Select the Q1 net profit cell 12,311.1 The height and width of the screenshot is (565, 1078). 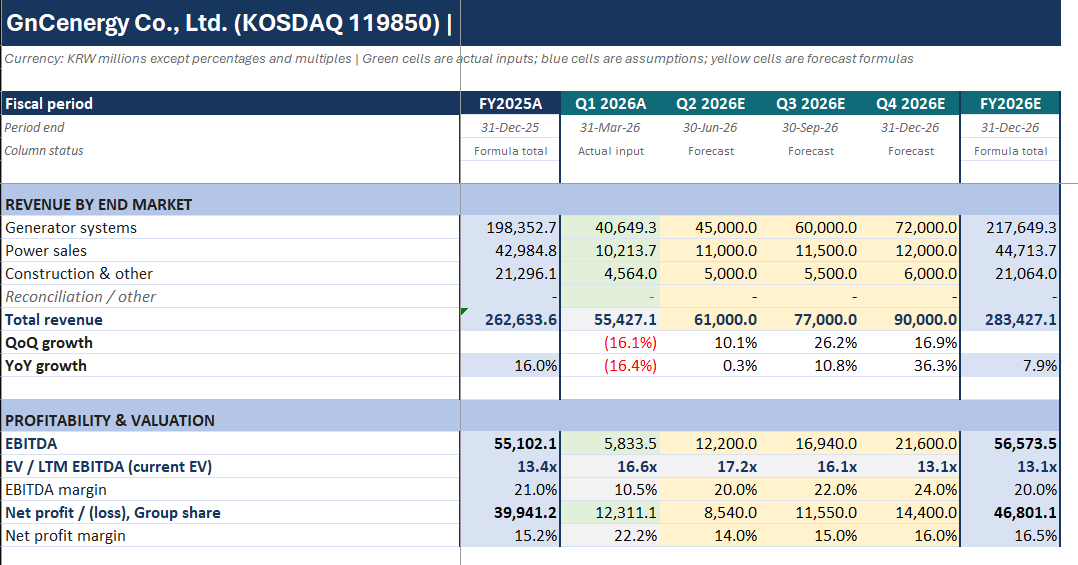[610, 512]
